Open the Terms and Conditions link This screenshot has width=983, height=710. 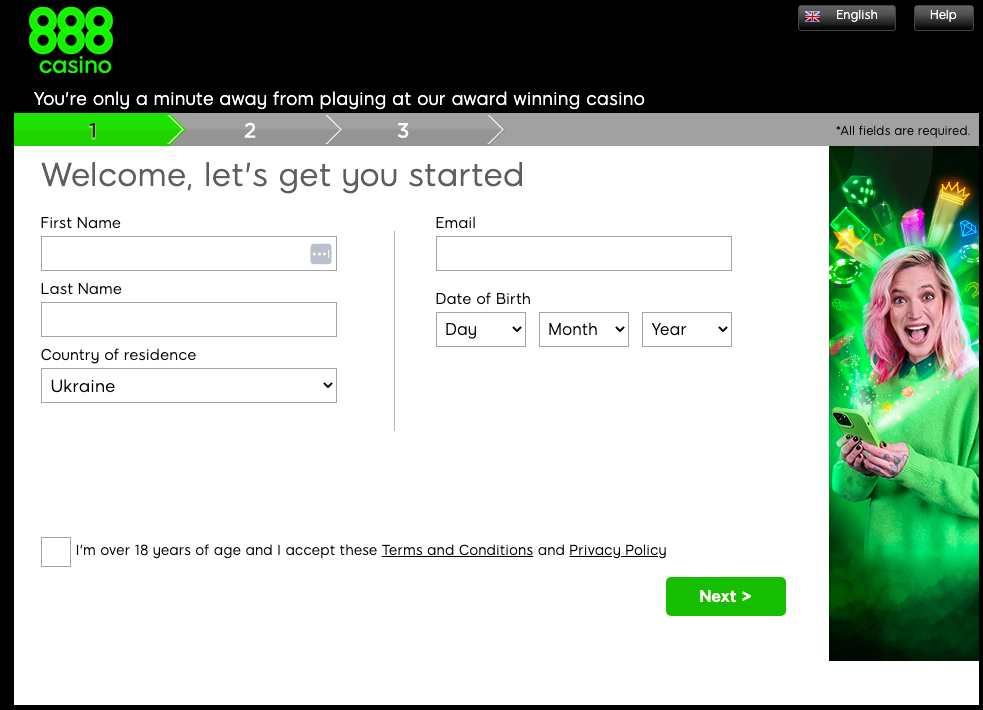coord(457,550)
